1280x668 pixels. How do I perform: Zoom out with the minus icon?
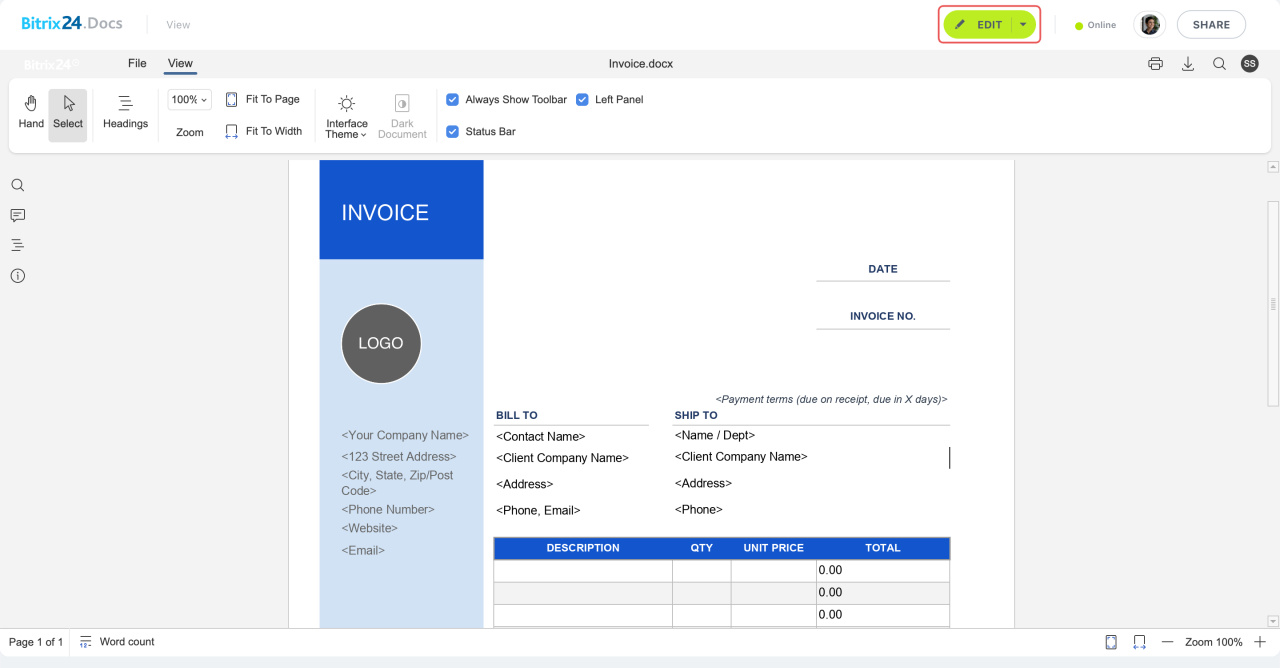(1167, 642)
